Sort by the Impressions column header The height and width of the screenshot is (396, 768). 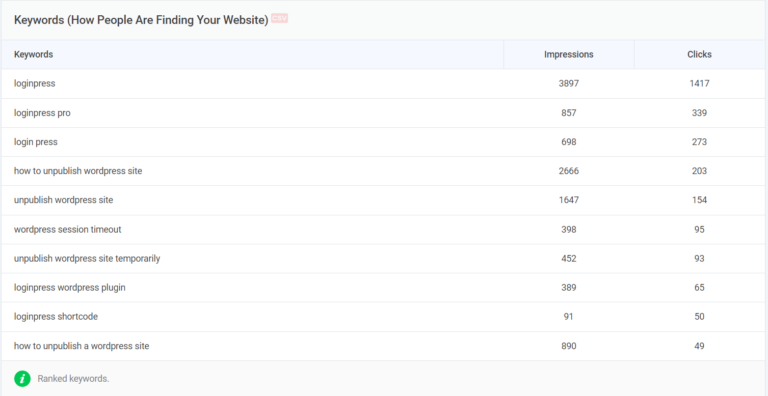(569, 54)
